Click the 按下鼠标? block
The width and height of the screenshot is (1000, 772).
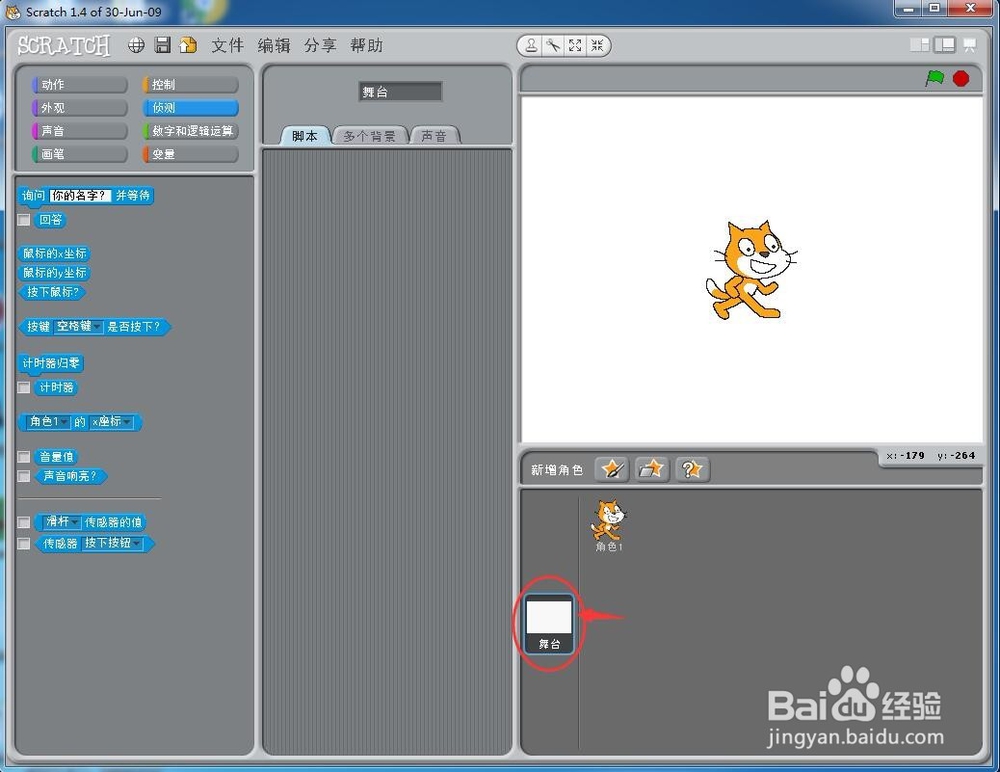coord(53,292)
